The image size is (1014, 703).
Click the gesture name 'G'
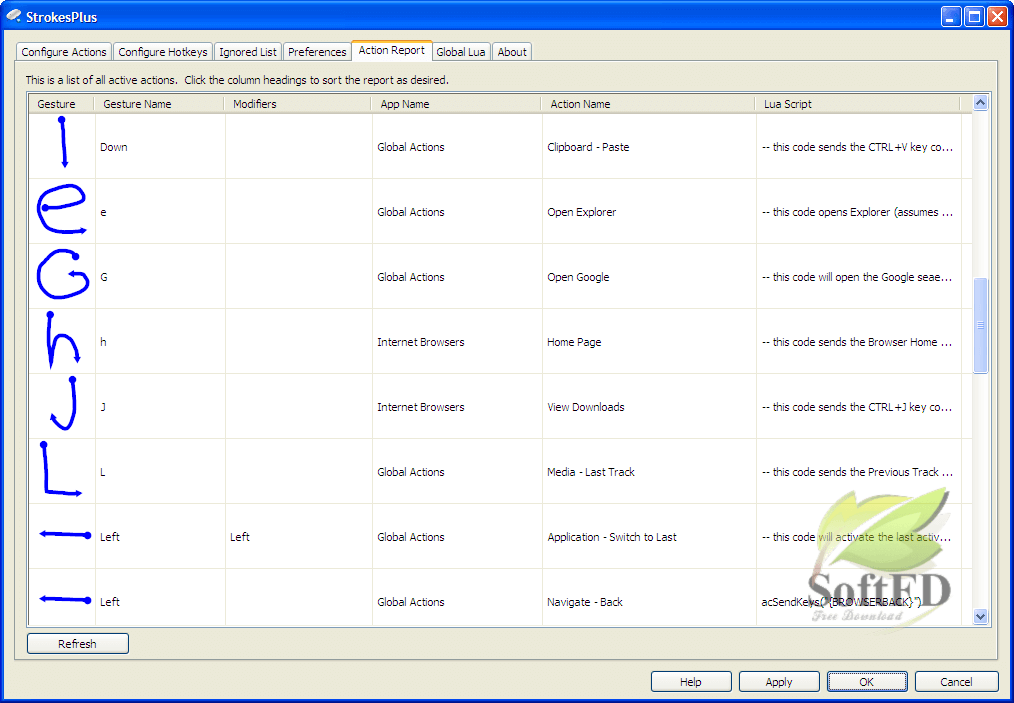[103, 277]
